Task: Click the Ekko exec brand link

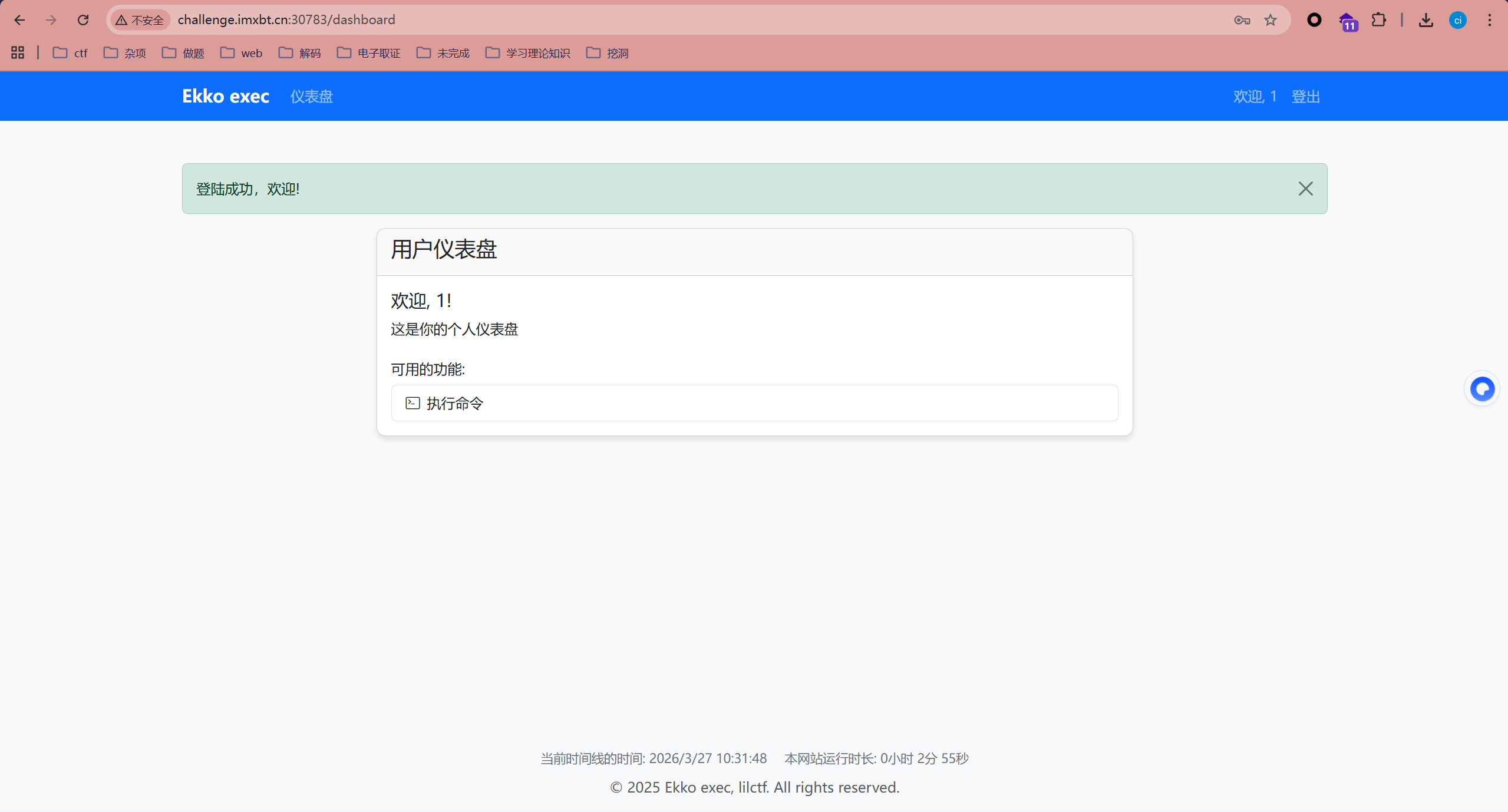Action: (x=225, y=96)
